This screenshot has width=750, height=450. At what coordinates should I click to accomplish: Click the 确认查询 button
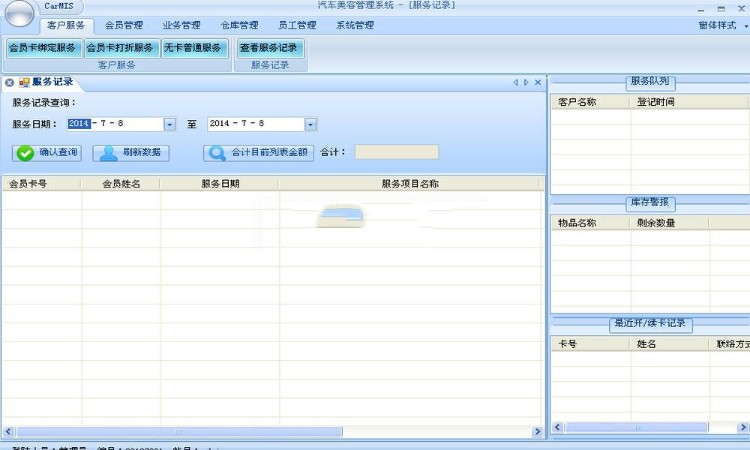point(46,153)
